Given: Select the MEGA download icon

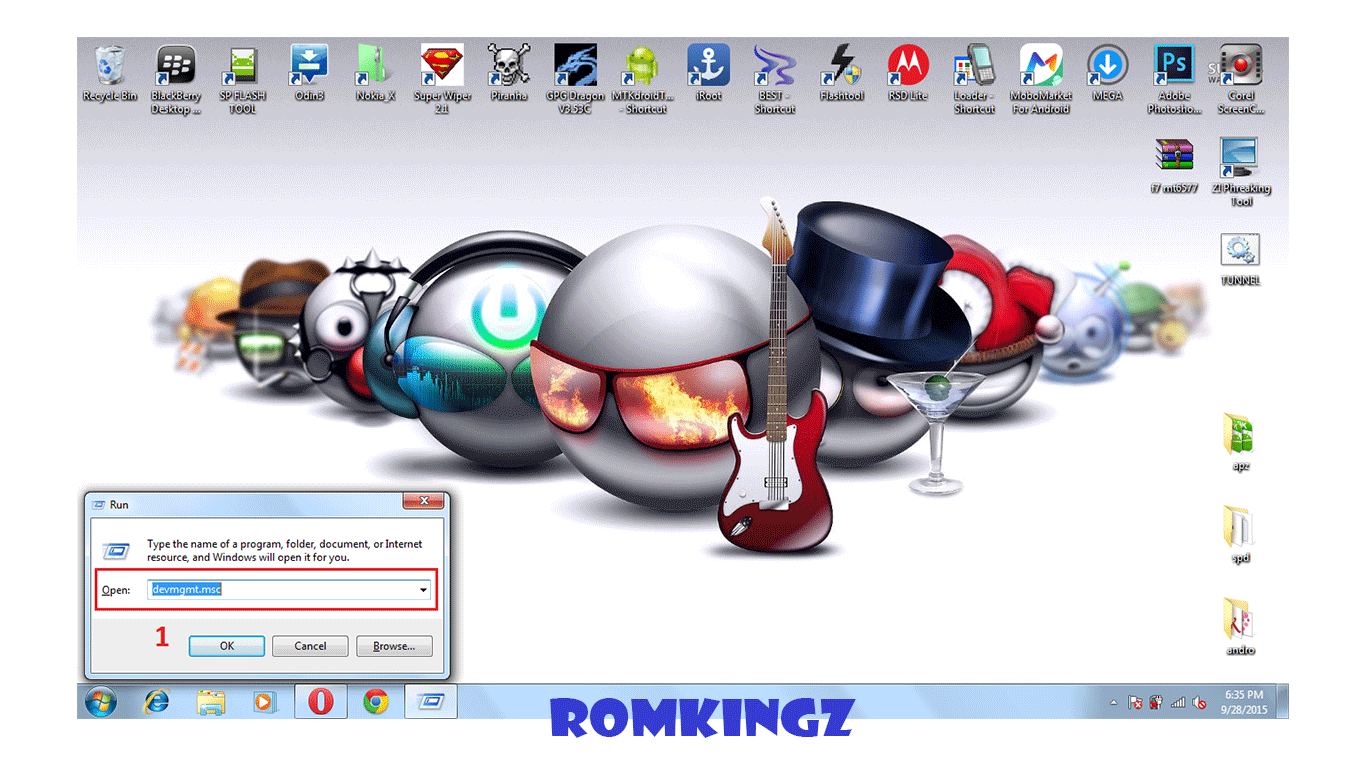Looking at the screenshot, I should pyautogui.click(x=1107, y=72).
